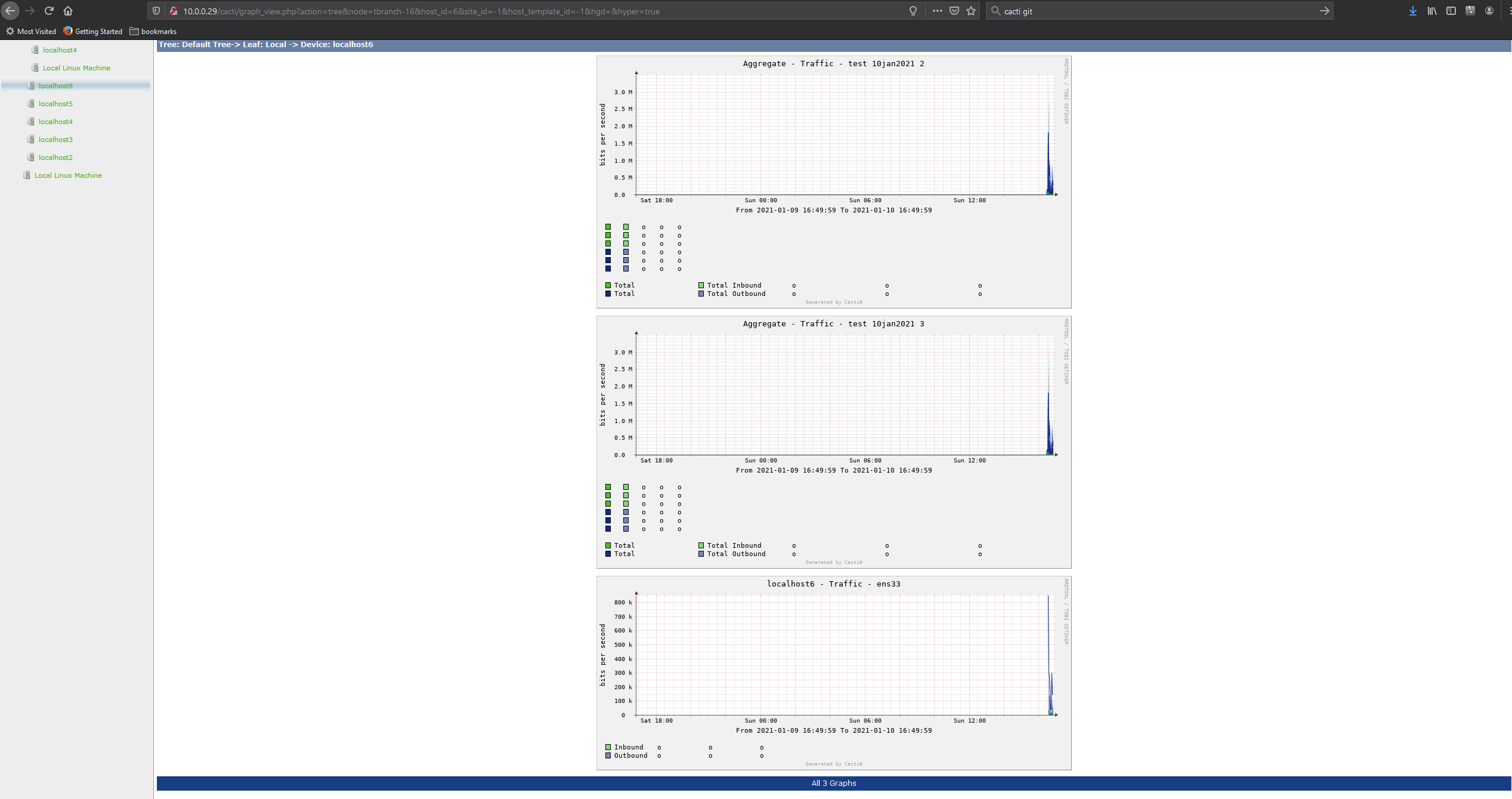Click the search go arrow button
This screenshot has width=1512, height=799.
click(1324, 11)
